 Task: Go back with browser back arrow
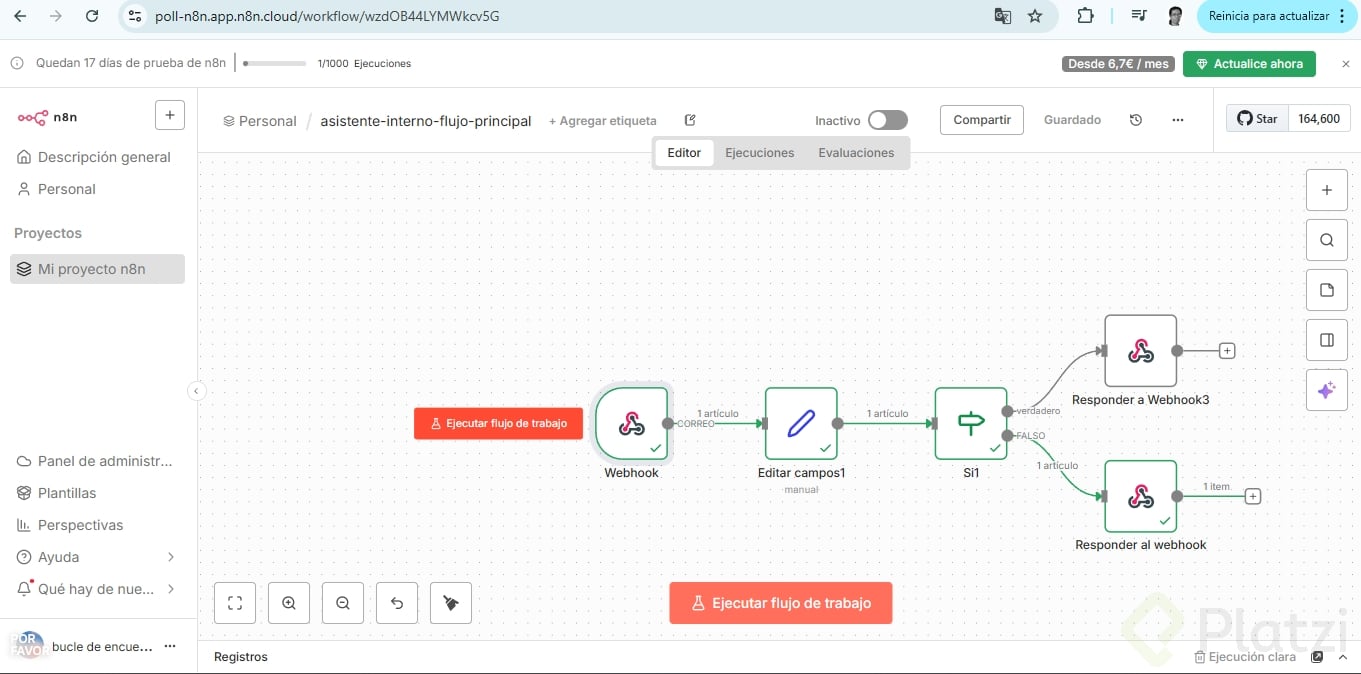[20, 16]
